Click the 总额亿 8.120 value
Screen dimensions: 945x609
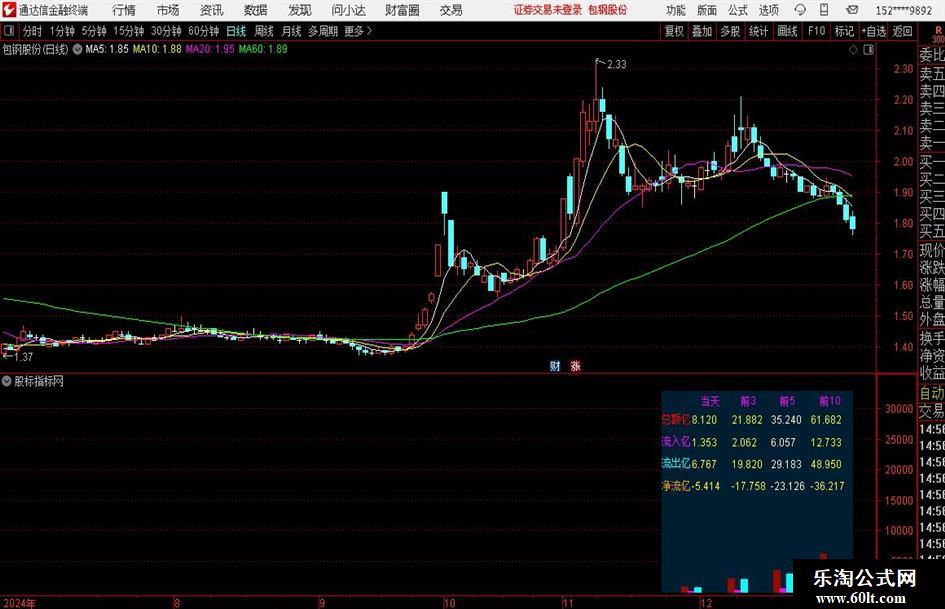[x=704, y=420]
